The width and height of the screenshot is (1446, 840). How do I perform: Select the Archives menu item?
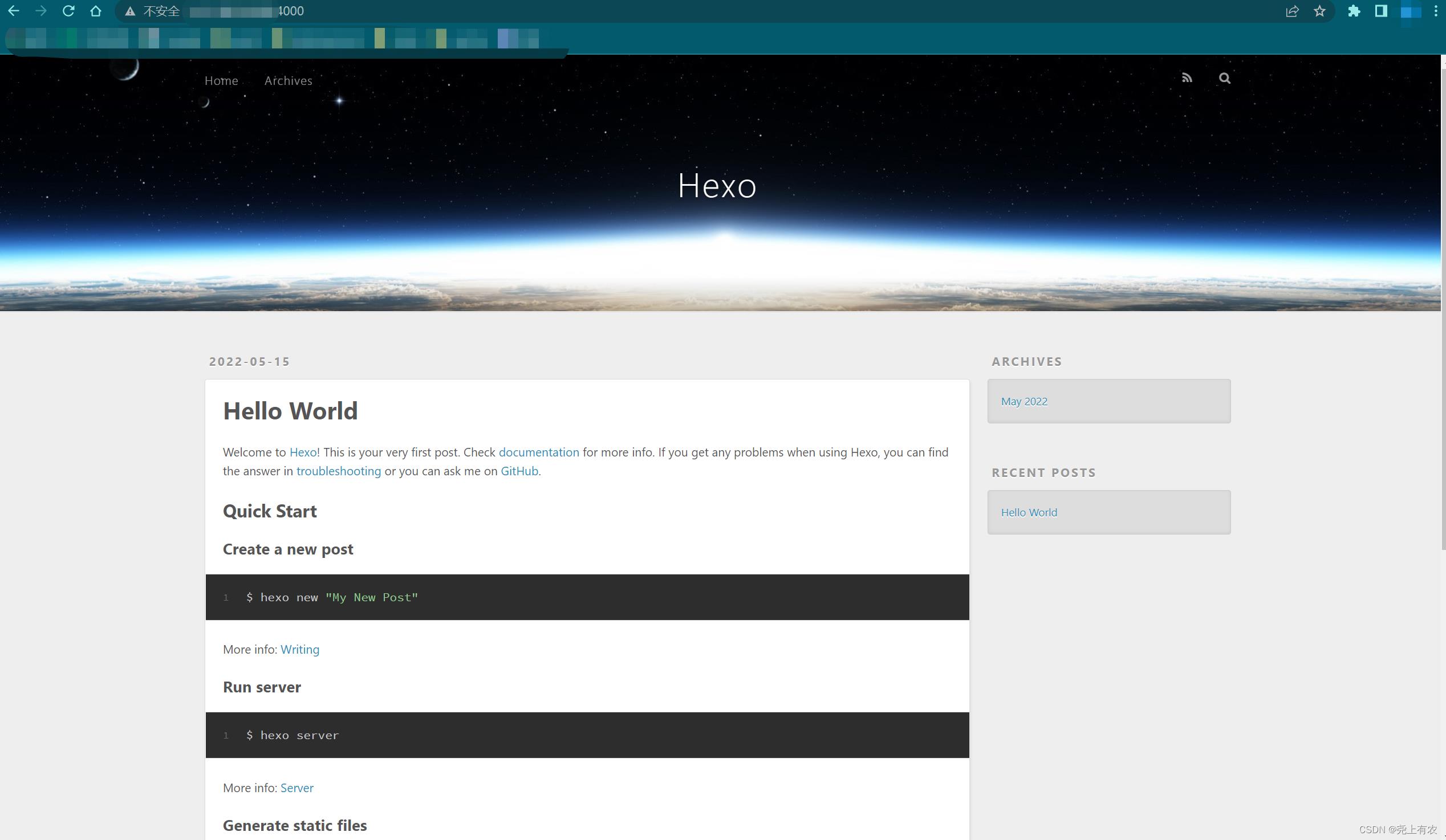tap(288, 80)
